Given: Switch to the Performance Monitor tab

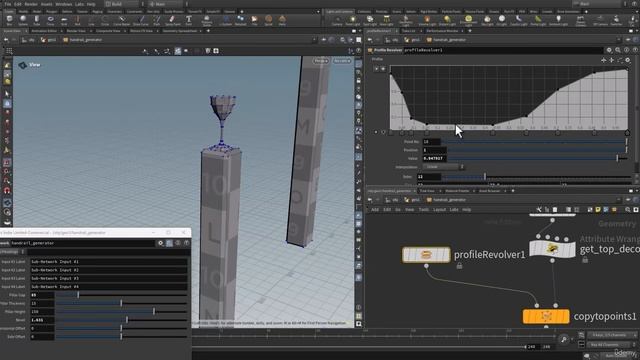Looking at the screenshot, I should (x=442, y=31).
